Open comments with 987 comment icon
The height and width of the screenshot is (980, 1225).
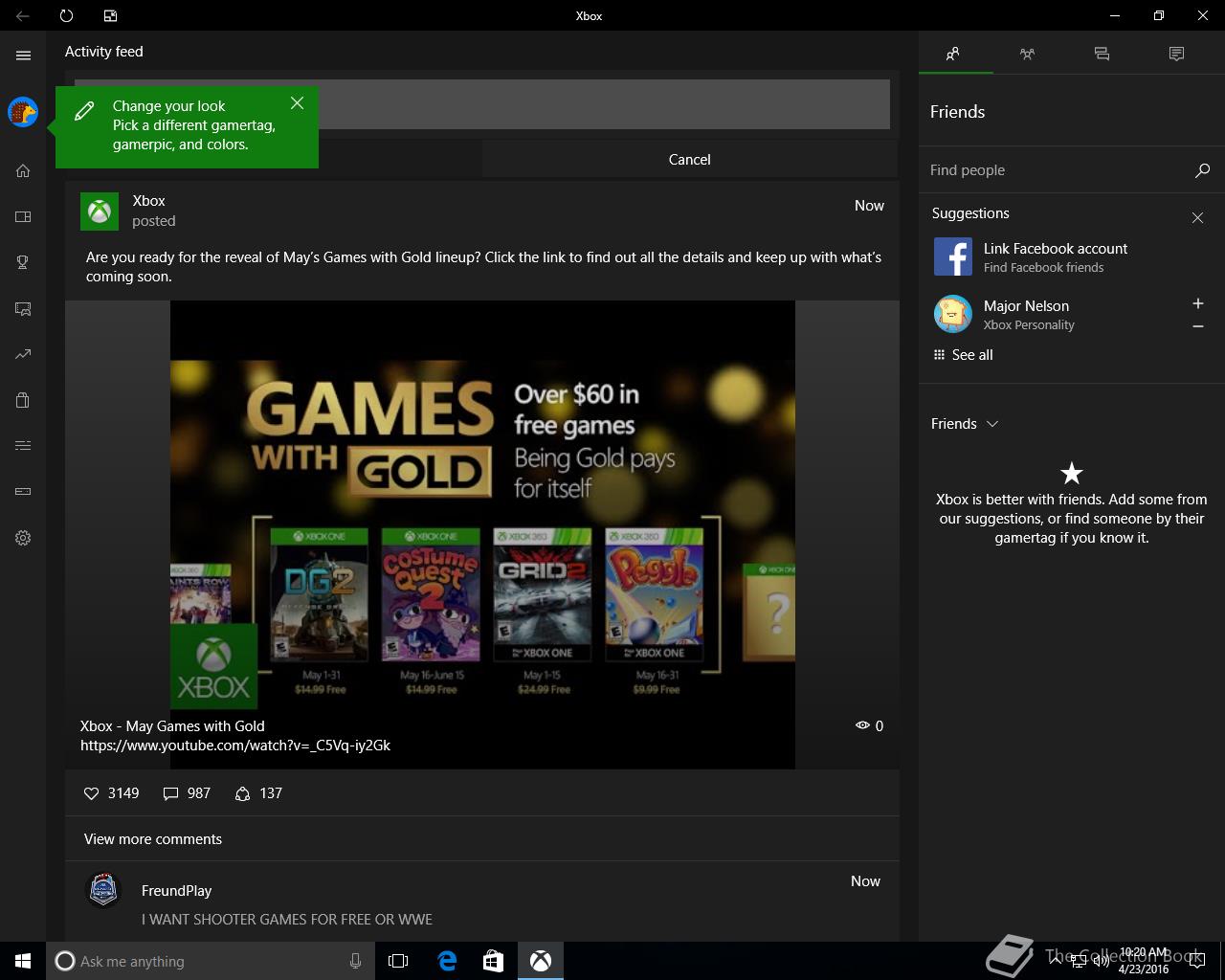[x=171, y=793]
